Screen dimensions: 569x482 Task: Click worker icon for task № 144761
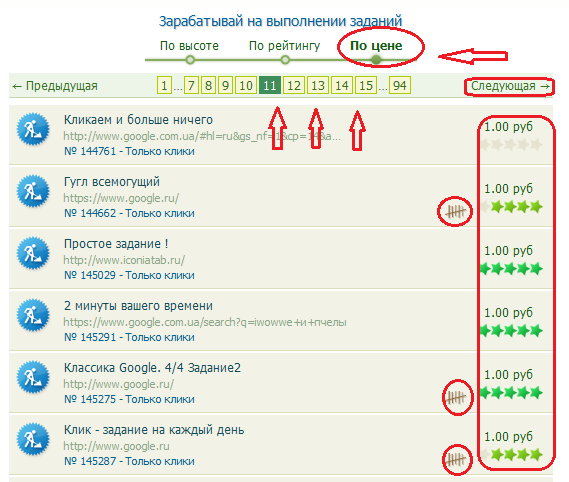[33, 129]
